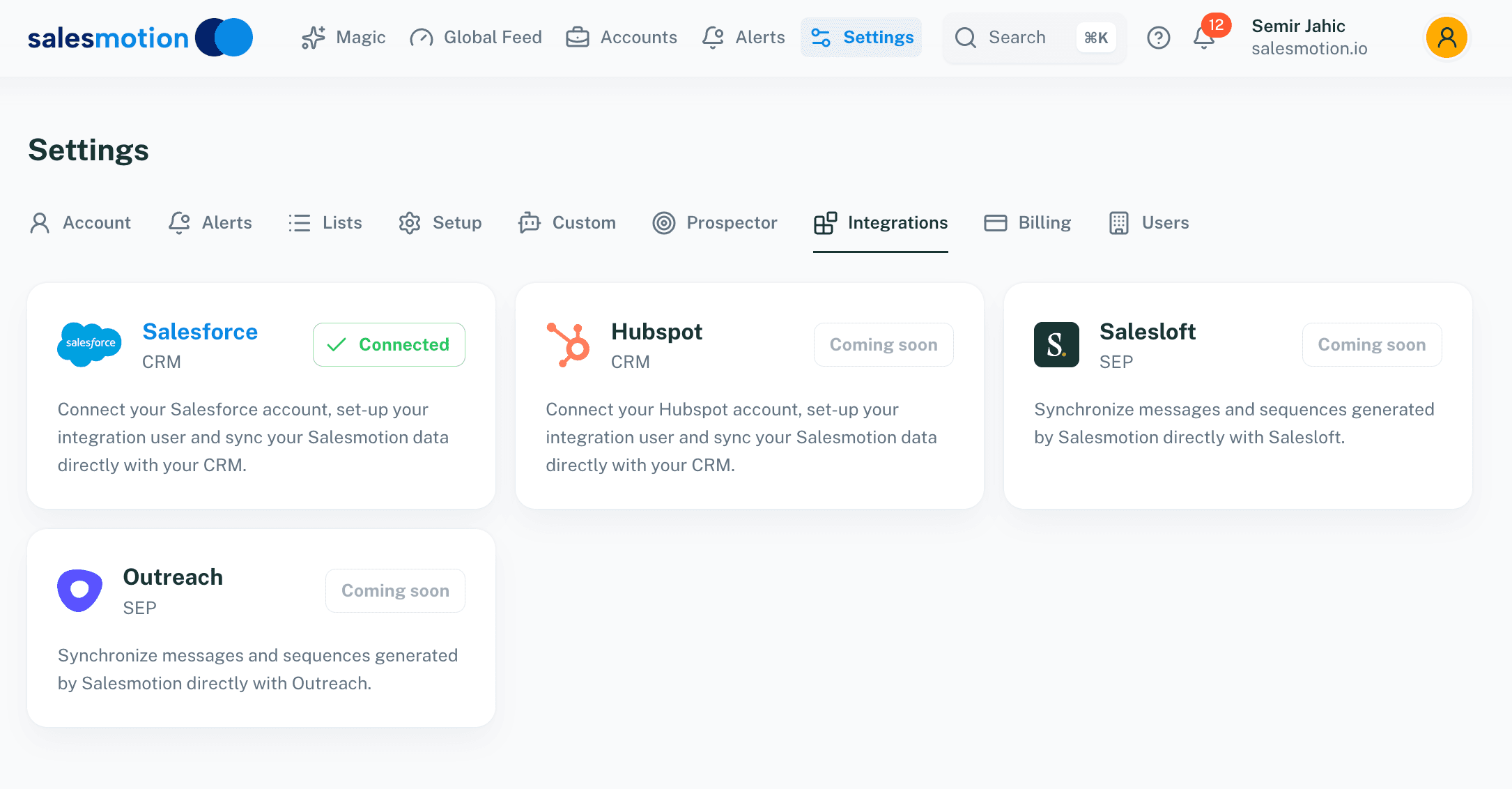Open Alerts in top navigation
1512x789 pixels.
(743, 38)
